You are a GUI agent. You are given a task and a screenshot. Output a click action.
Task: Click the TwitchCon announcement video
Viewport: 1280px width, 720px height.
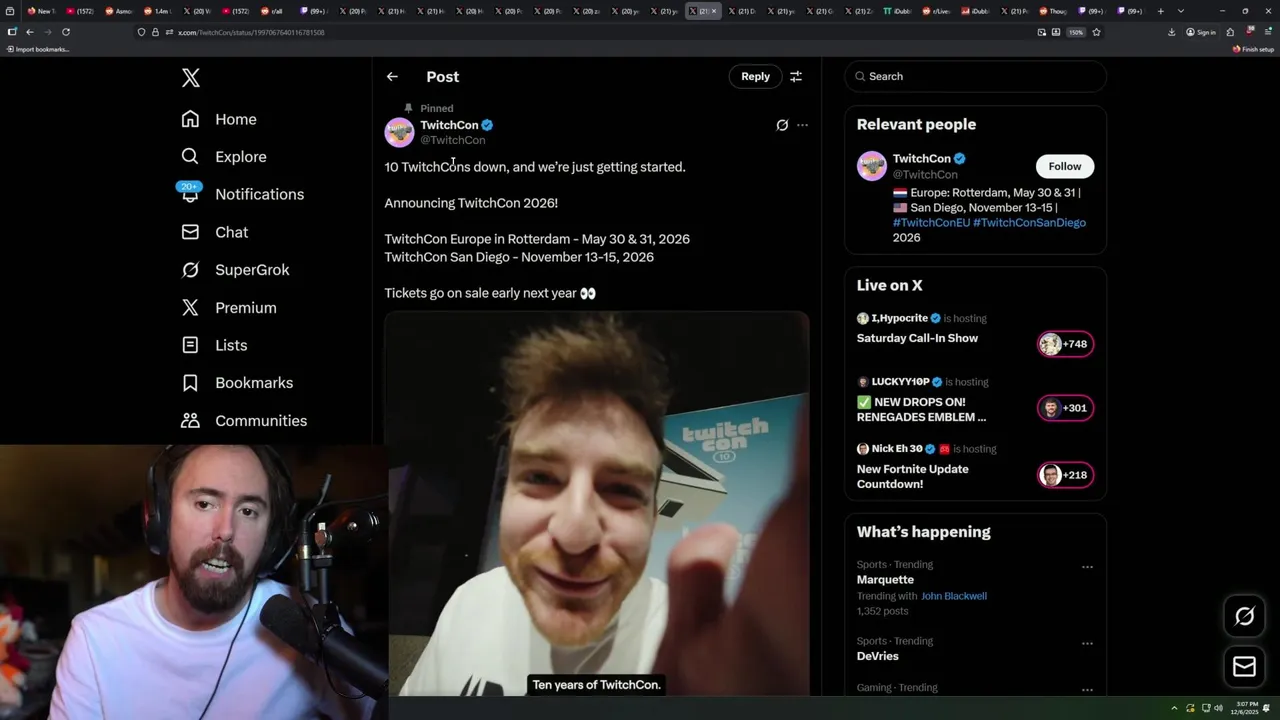coord(597,503)
